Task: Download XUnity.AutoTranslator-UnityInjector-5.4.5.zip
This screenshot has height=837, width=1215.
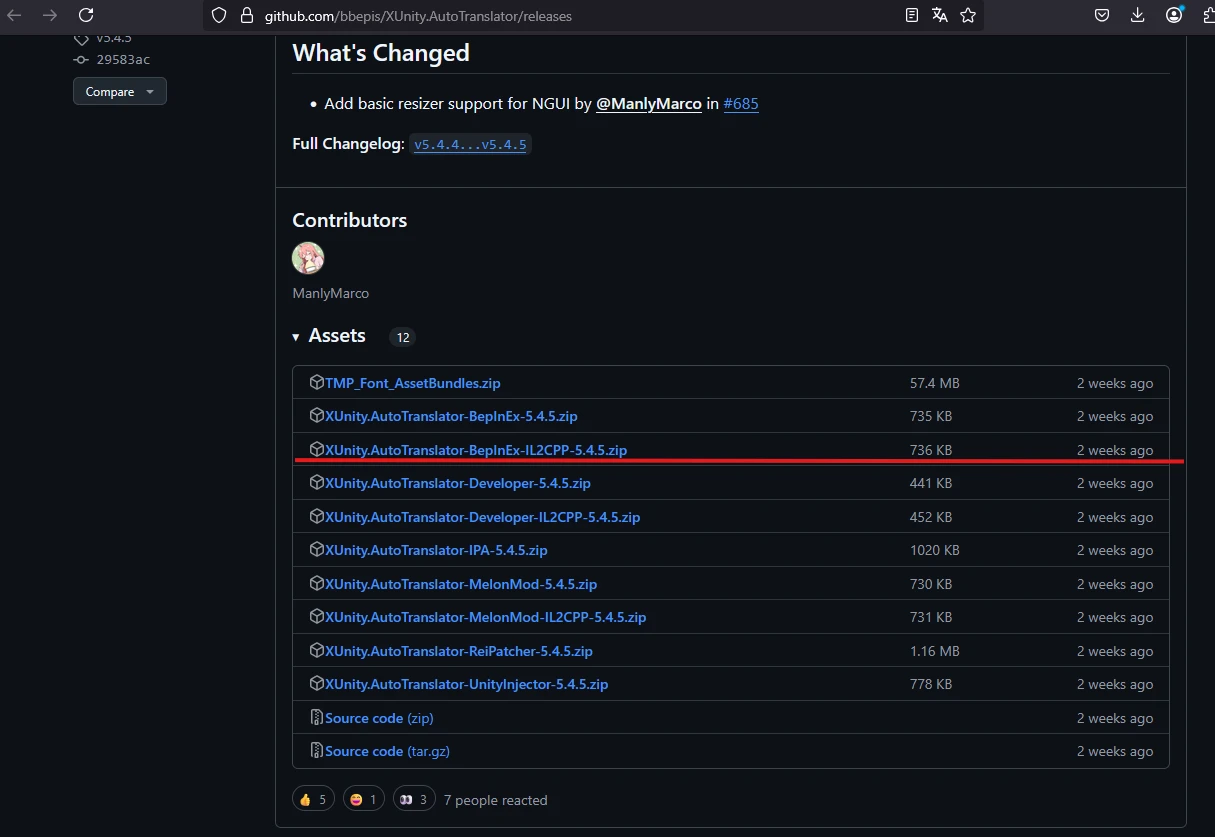Action: (x=467, y=684)
